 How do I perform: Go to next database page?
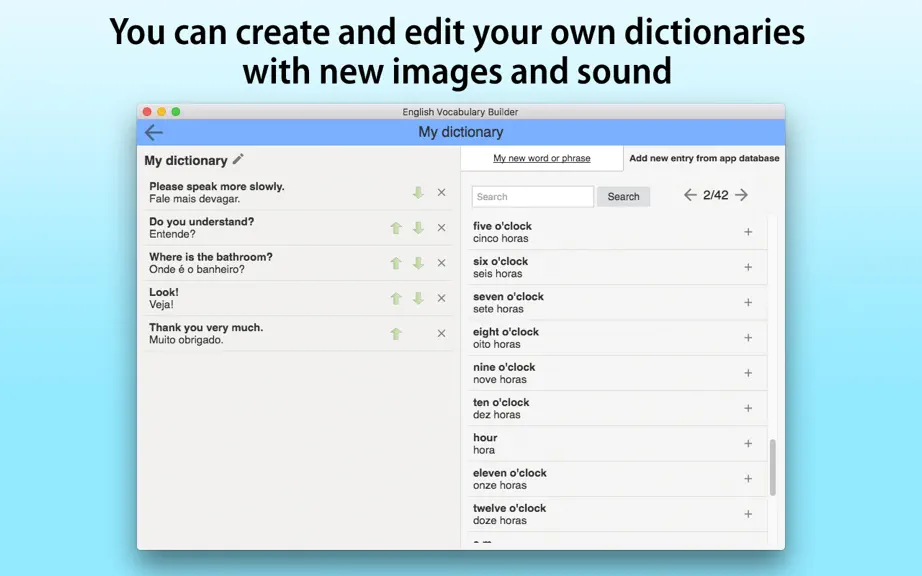(x=741, y=195)
